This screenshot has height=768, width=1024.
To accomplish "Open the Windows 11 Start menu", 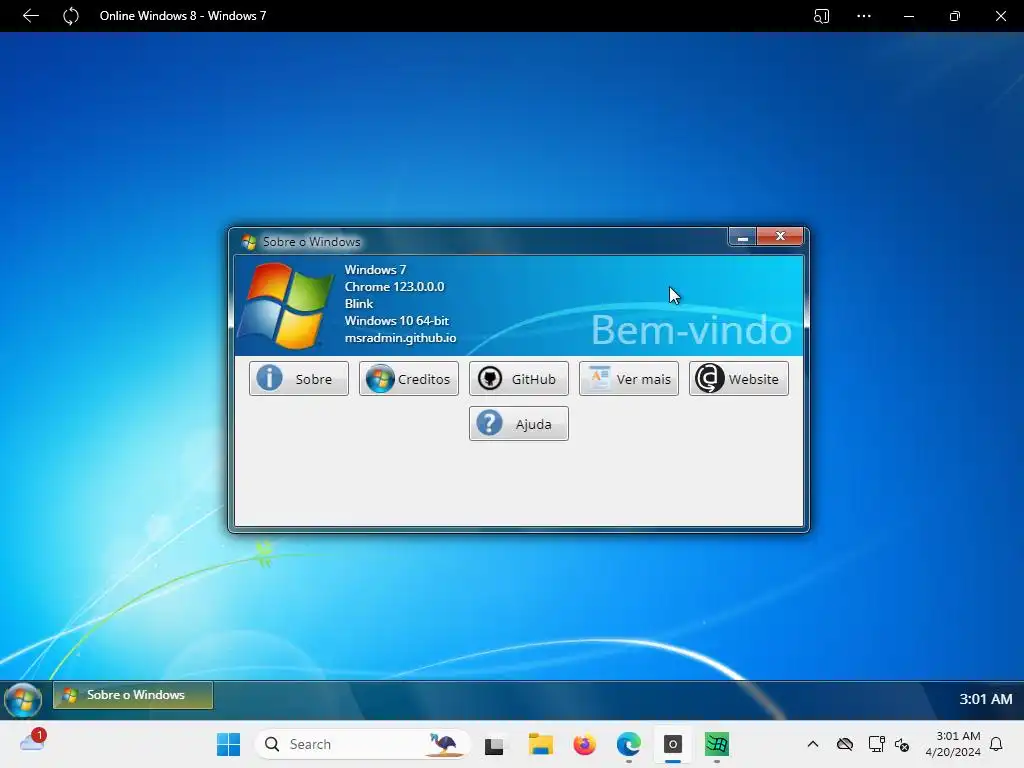I will [x=229, y=744].
